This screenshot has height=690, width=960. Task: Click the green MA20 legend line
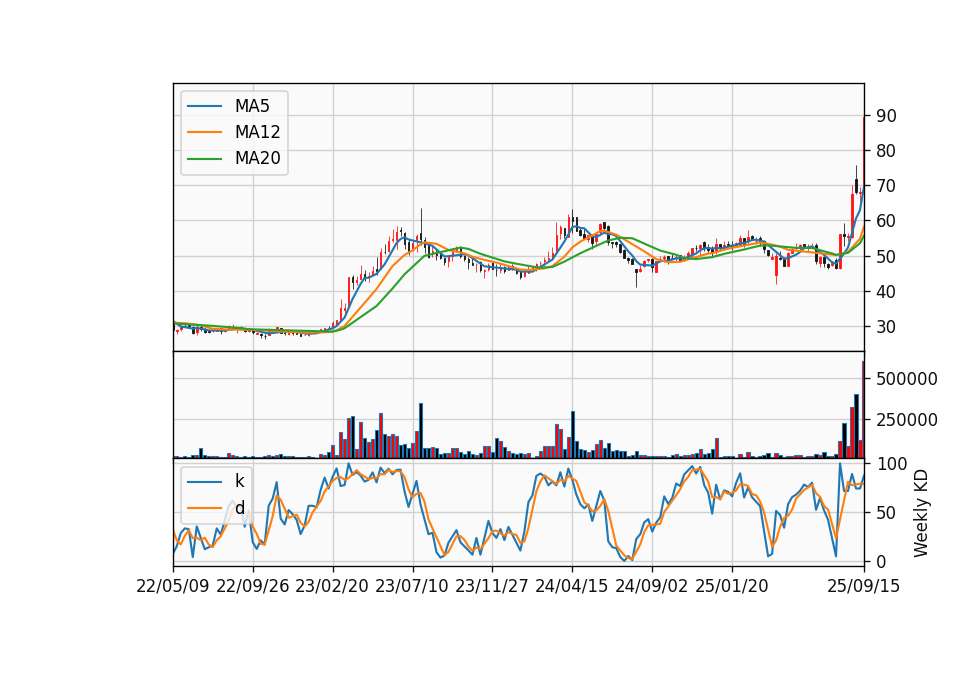click(205, 159)
